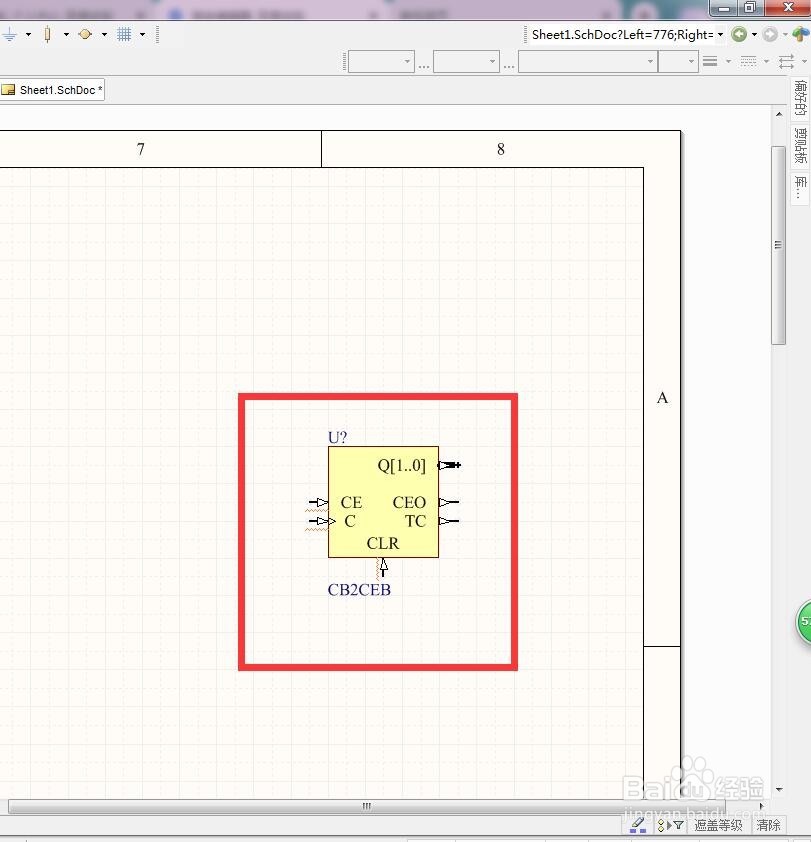The height and width of the screenshot is (842, 811).
Task: Click the arrow style icon
Action: coord(786,62)
